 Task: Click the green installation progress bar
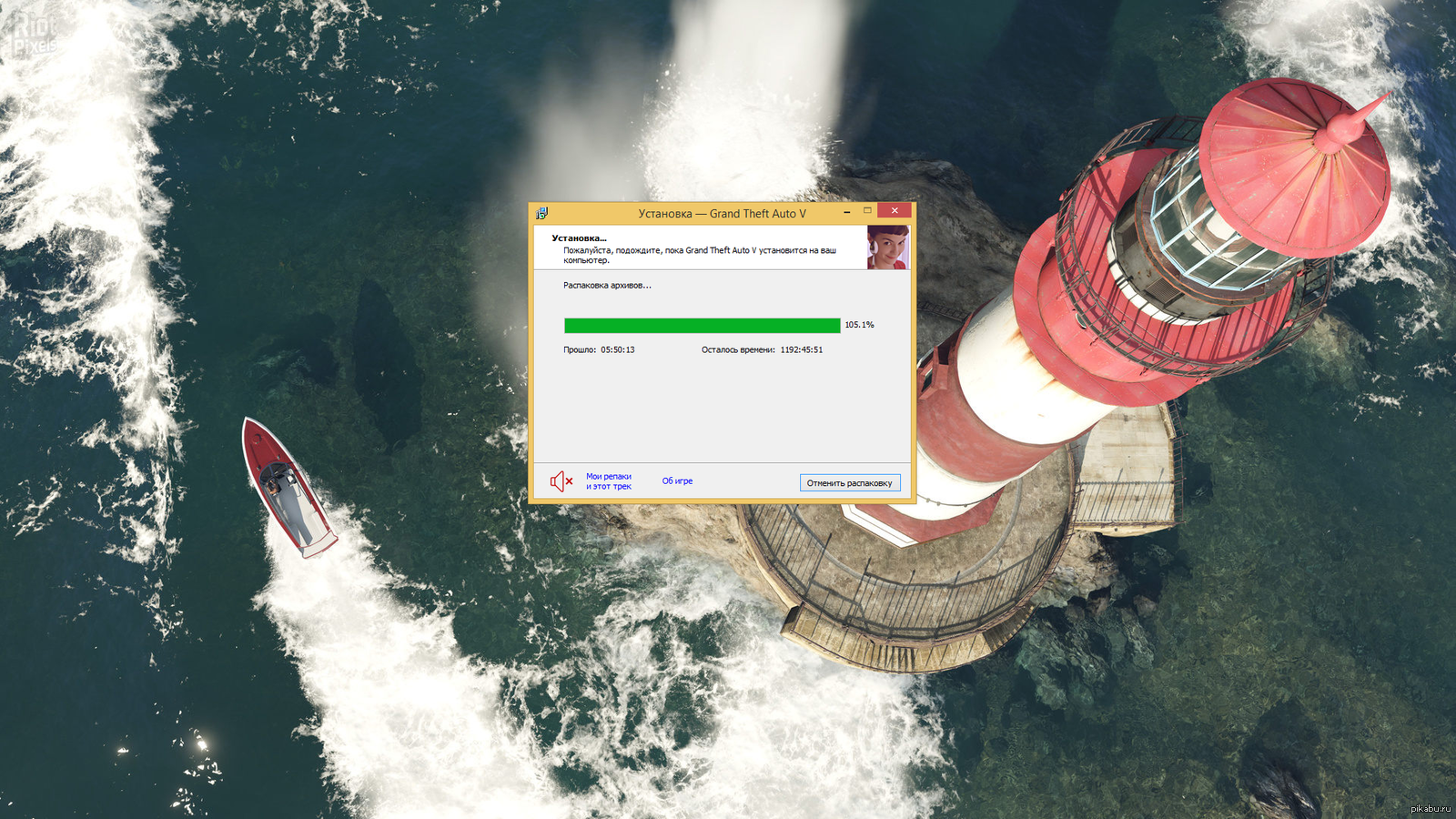tap(703, 325)
